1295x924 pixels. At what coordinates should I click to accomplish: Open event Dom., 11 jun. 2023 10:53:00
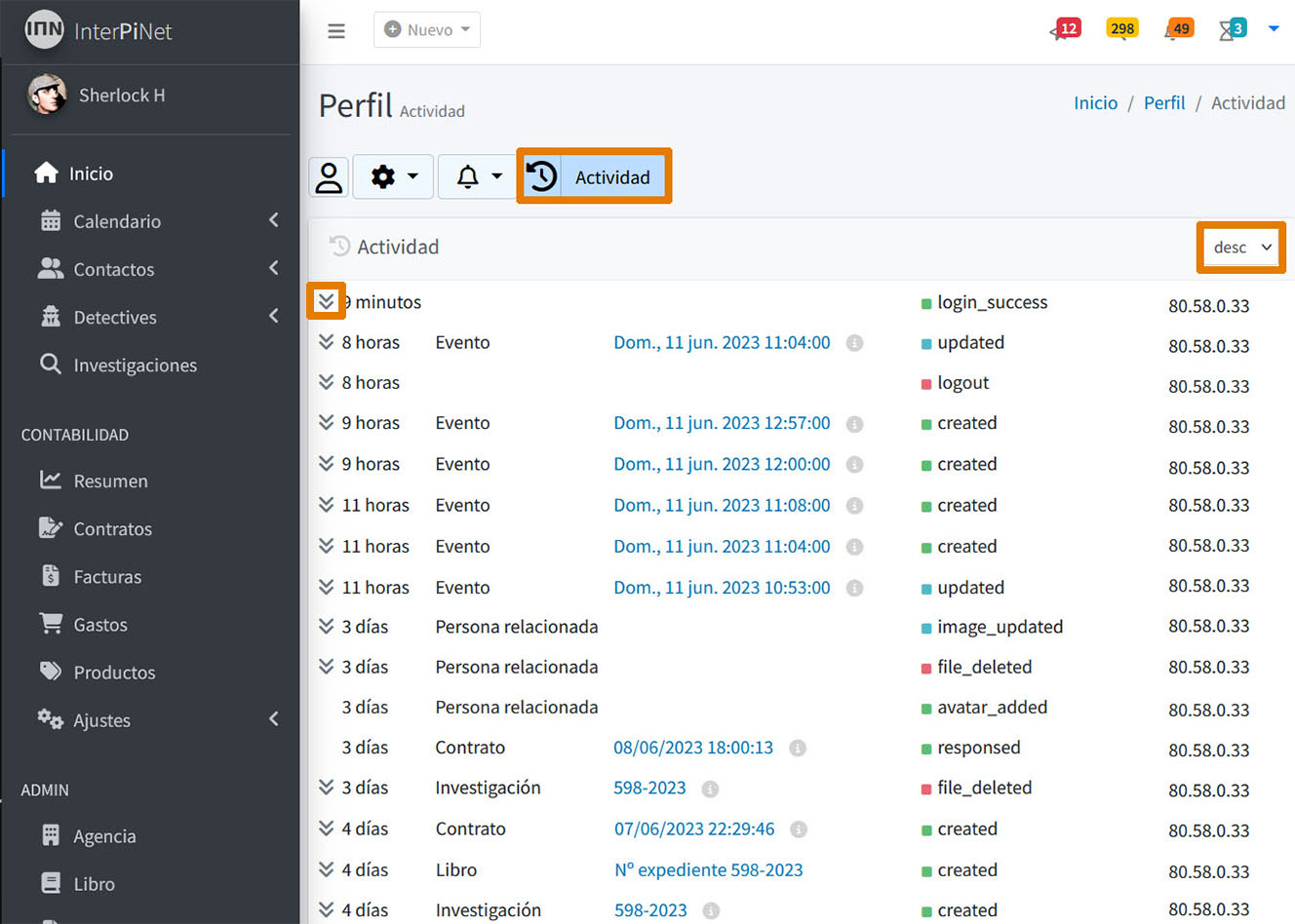(x=722, y=588)
